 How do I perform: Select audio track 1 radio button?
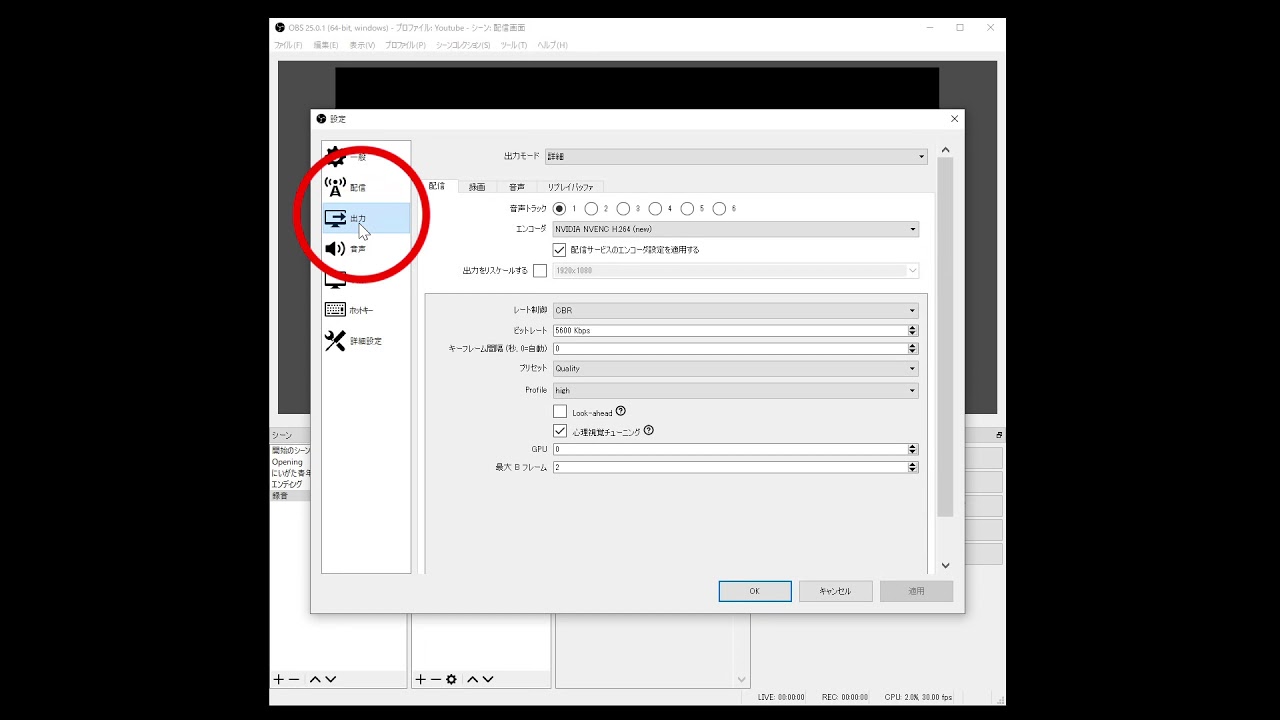pyautogui.click(x=559, y=208)
